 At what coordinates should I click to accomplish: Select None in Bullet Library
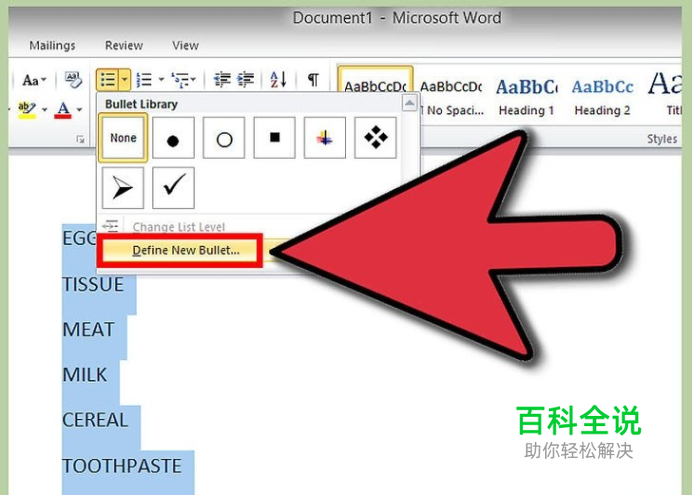123,138
